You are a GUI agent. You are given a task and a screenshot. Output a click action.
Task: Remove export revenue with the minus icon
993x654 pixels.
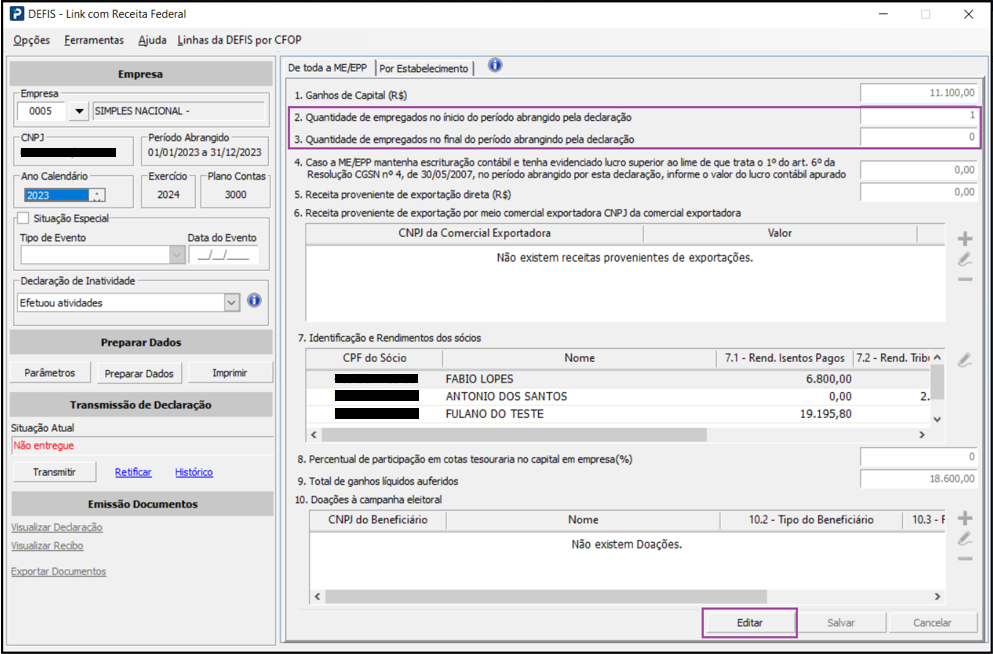(x=964, y=279)
